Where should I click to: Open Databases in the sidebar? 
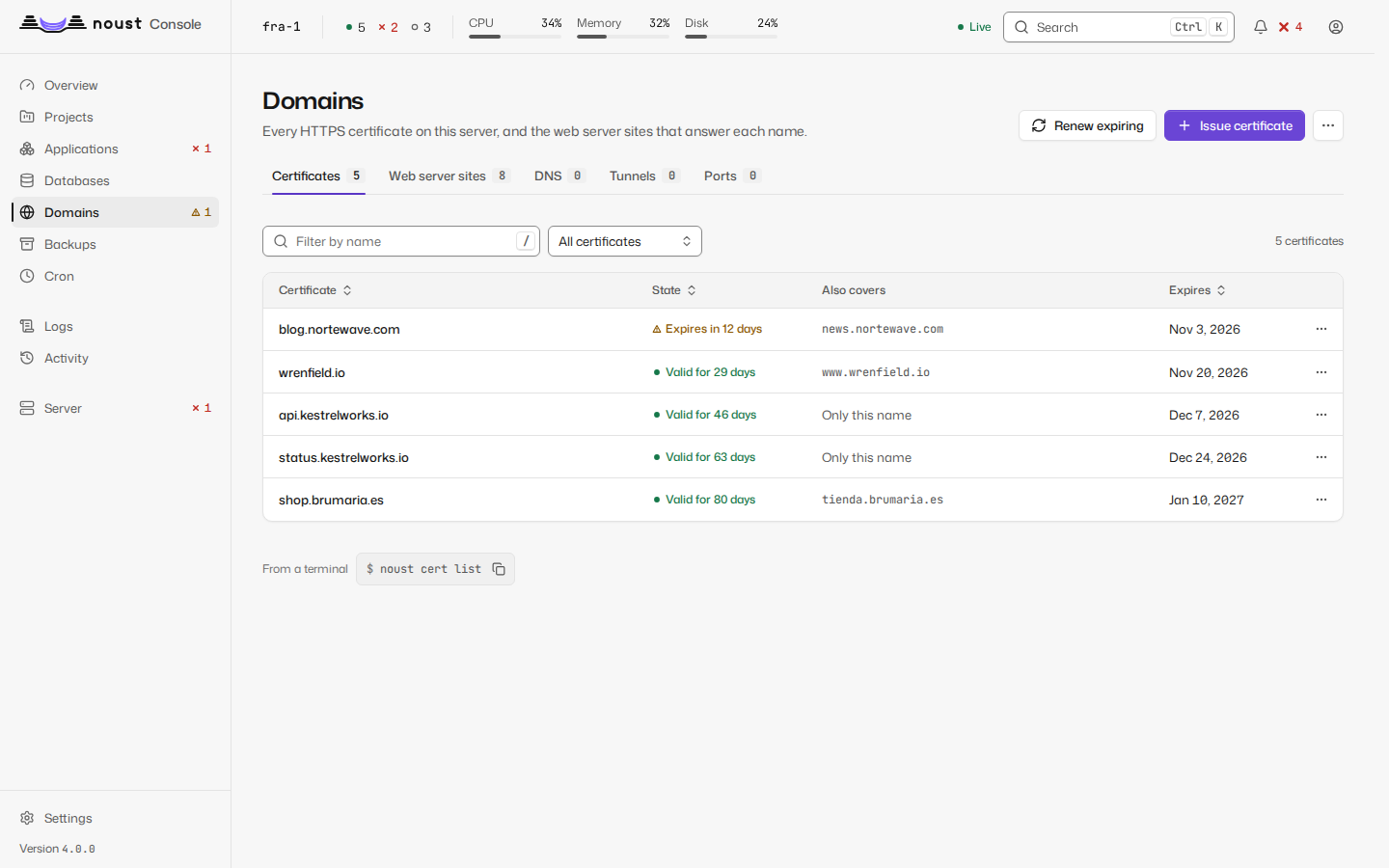pyautogui.click(x=116, y=180)
